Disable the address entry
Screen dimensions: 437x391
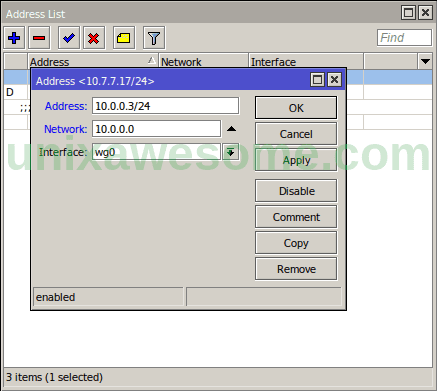(x=296, y=191)
